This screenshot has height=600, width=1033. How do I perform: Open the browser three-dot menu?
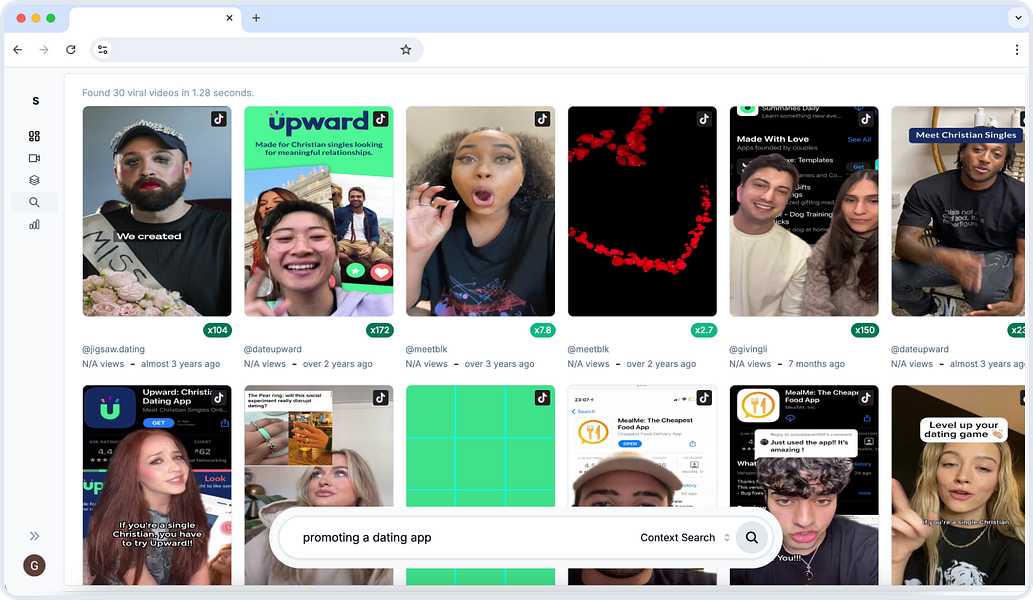[1017, 49]
